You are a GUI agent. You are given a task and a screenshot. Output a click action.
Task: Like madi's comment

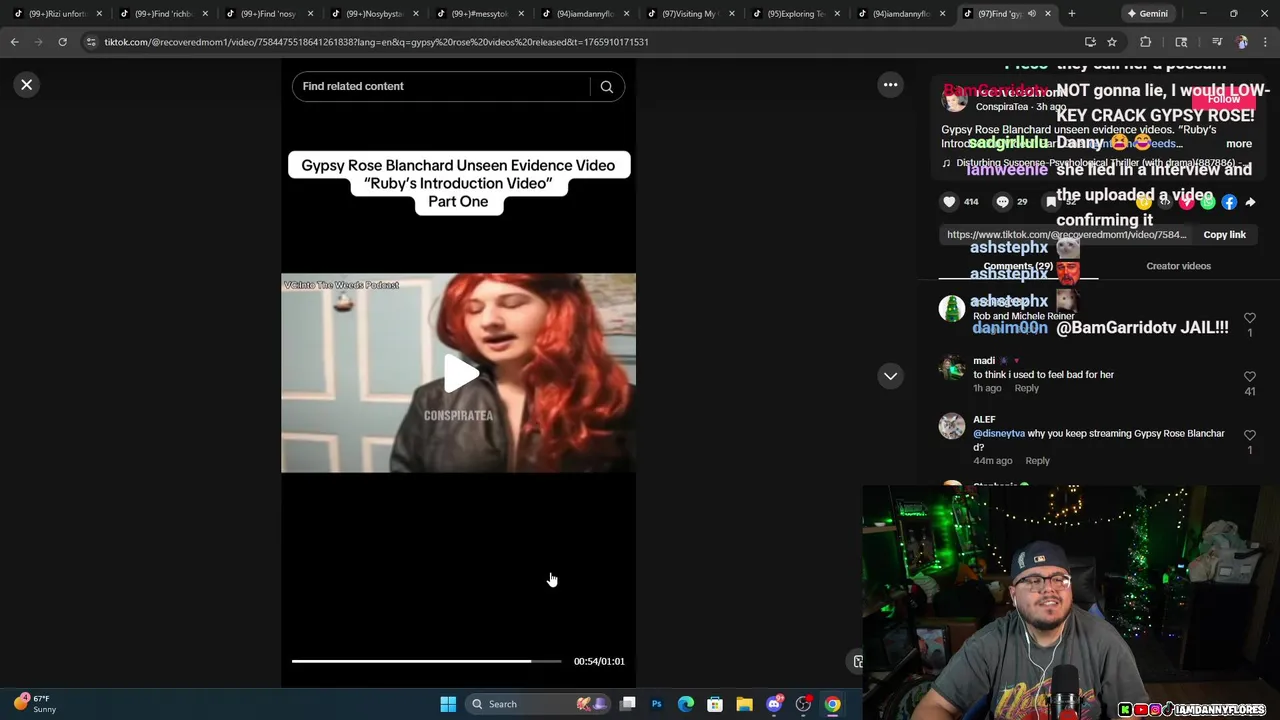(x=1249, y=377)
